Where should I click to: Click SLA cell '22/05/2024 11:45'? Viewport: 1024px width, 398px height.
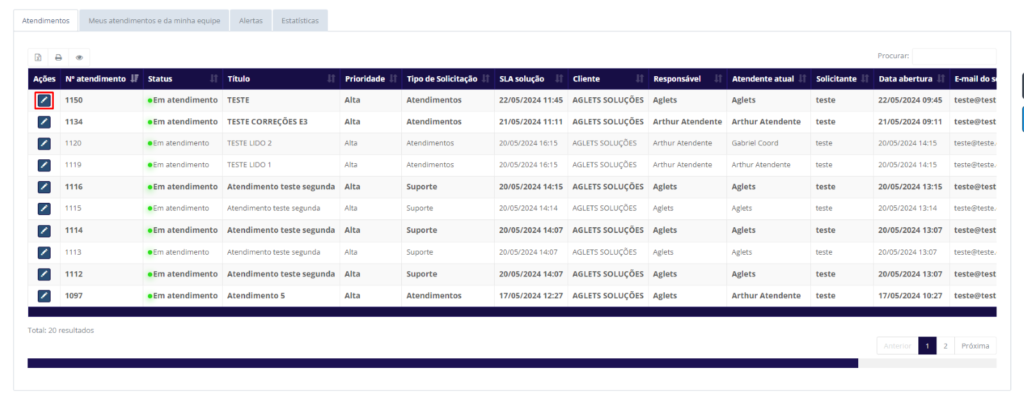click(531, 100)
